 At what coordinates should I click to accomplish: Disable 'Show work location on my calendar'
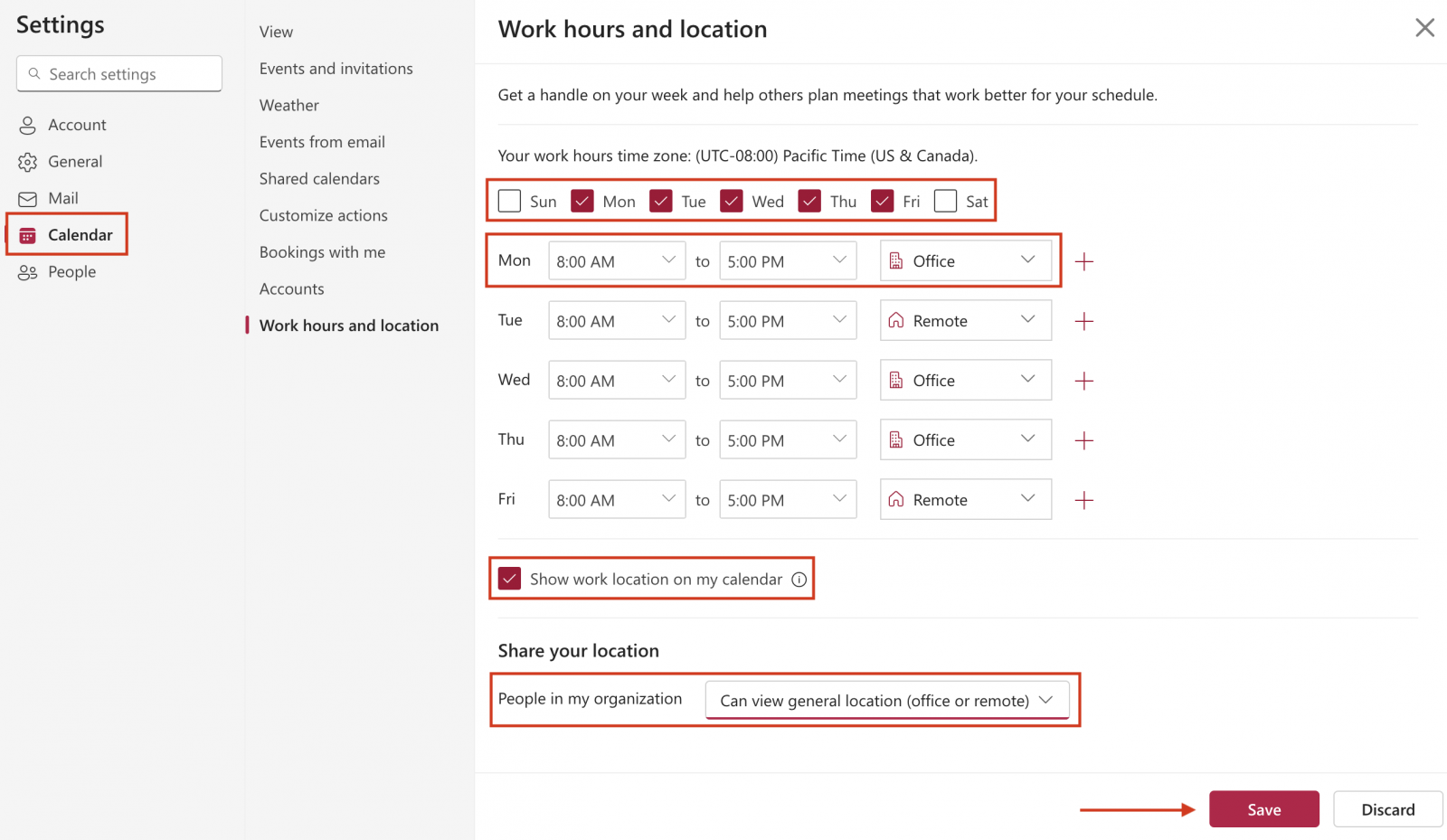(510, 579)
